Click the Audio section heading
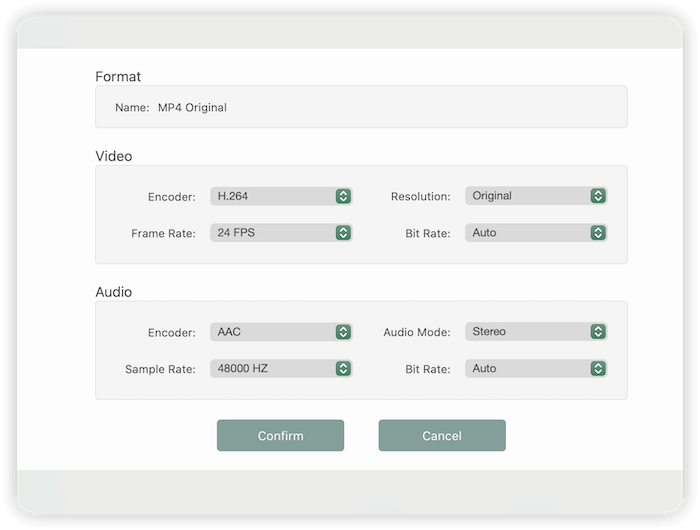 coord(114,292)
